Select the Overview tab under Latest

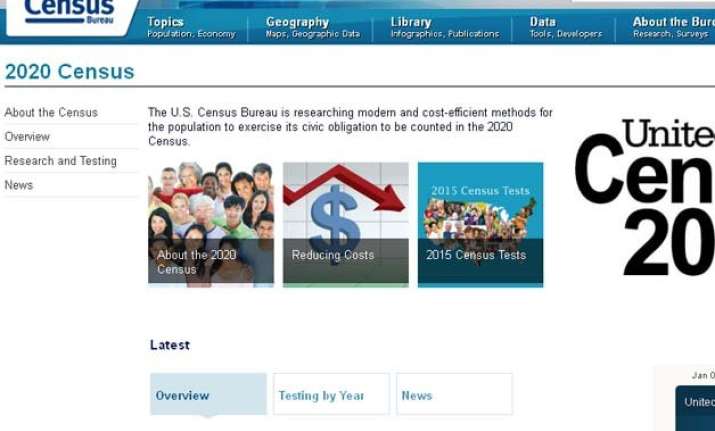coord(208,394)
